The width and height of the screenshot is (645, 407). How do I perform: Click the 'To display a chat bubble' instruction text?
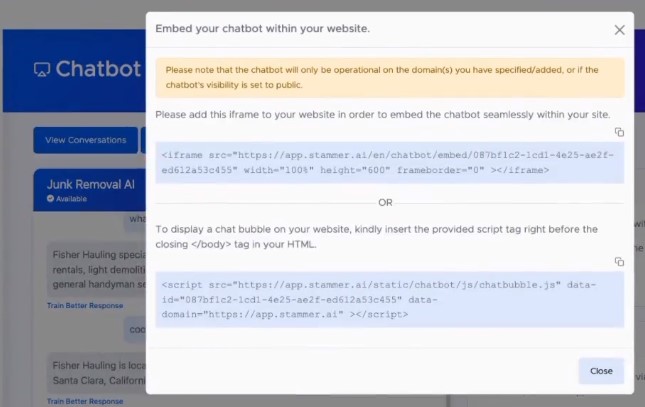(x=376, y=237)
